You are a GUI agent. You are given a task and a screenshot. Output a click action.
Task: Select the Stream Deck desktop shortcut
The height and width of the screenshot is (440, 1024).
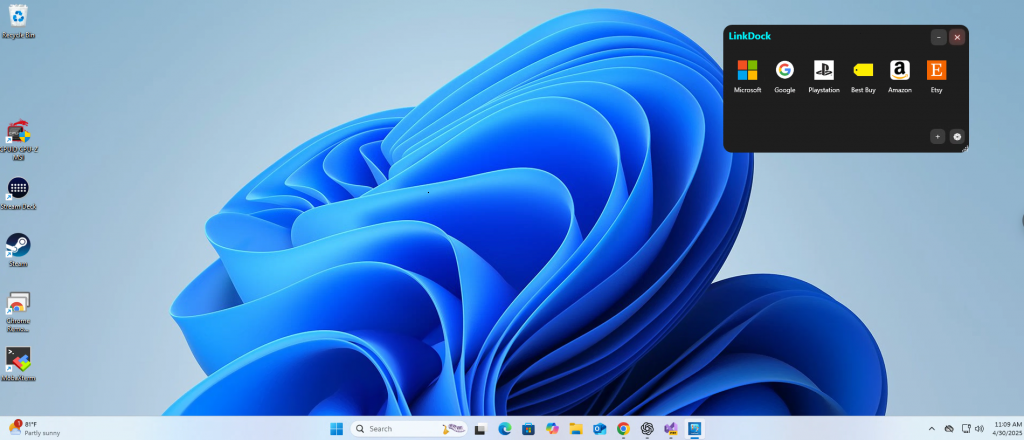tap(18, 189)
